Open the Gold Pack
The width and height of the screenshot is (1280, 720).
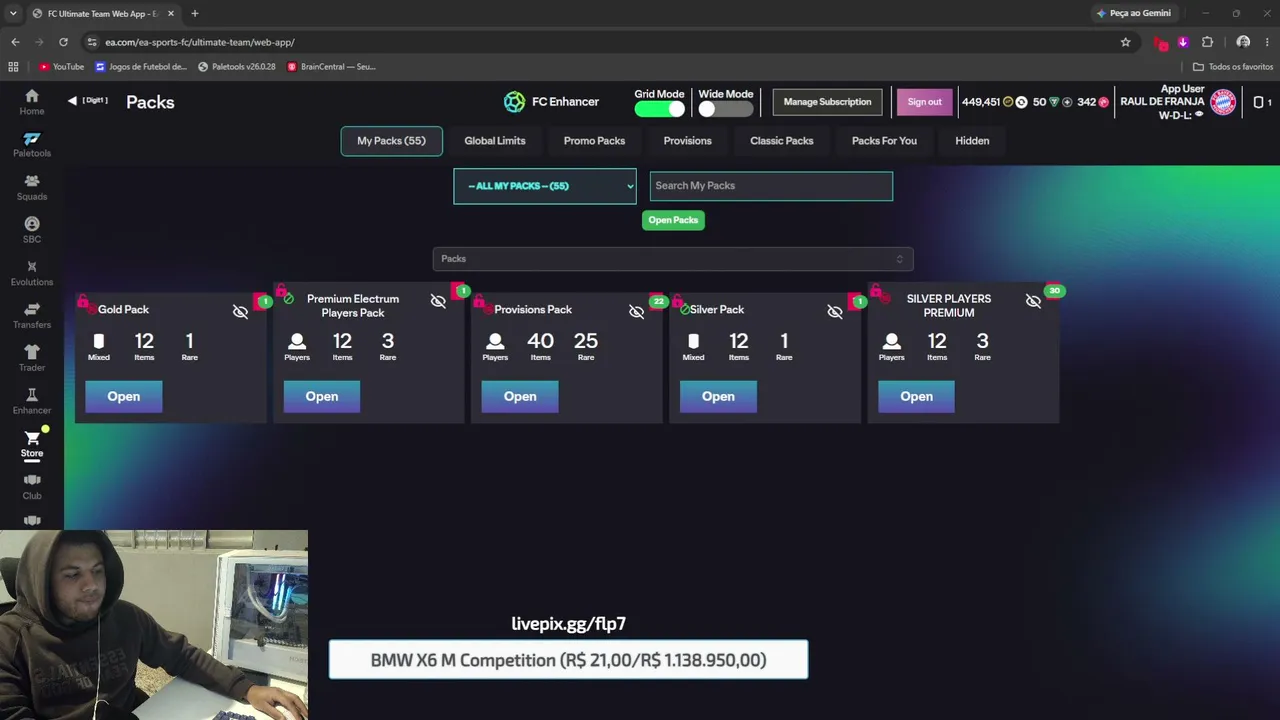[x=124, y=397]
